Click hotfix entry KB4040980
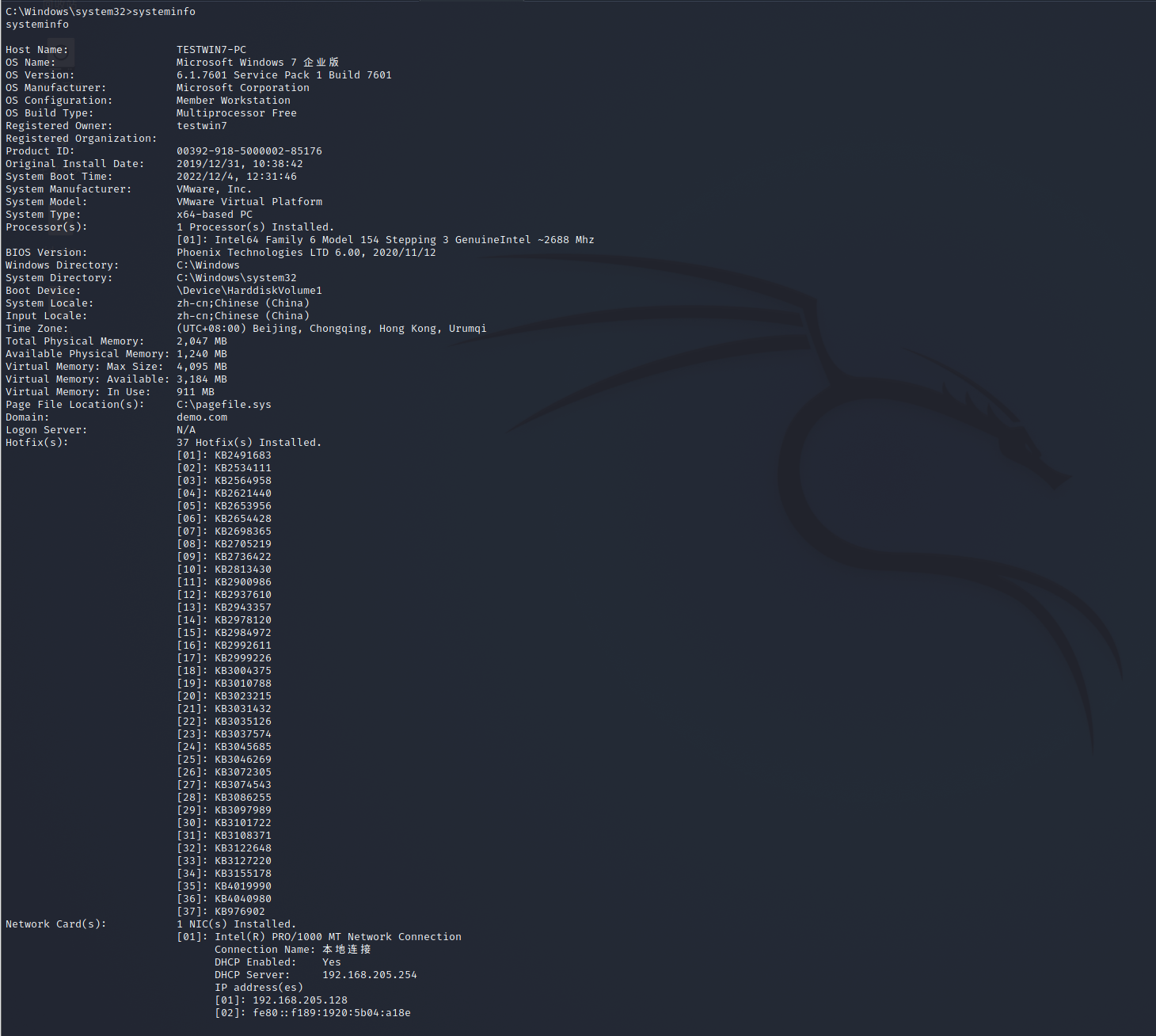Screen dimensions: 1156x1036 pyautogui.click(x=243, y=899)
